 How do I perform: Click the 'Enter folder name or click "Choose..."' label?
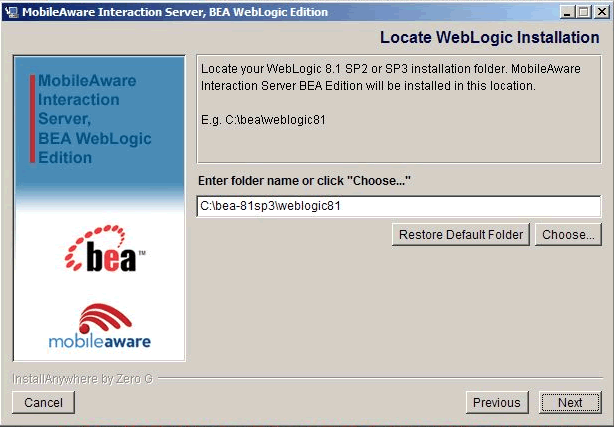pos(304,181)
